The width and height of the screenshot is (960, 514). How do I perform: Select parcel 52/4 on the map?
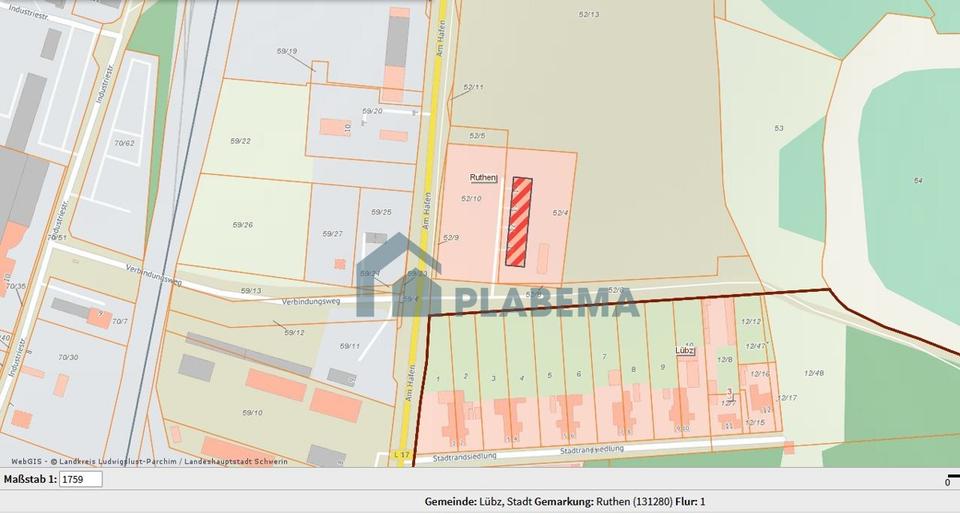click(559, 213)
